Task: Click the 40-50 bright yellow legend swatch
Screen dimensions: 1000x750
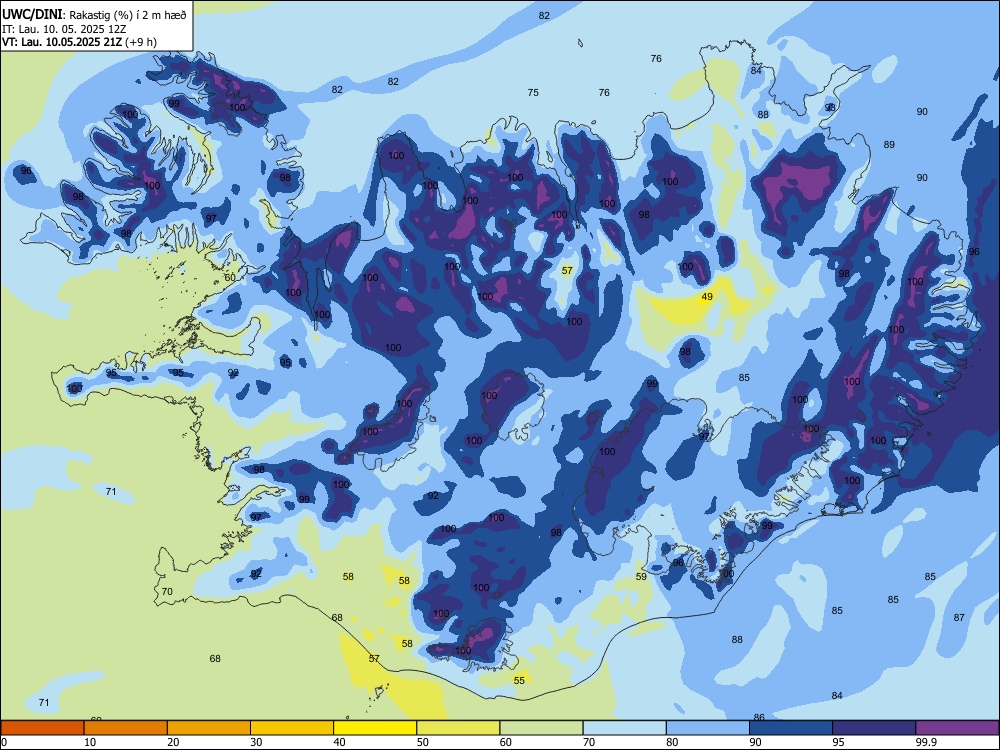Action: [375, 728]
